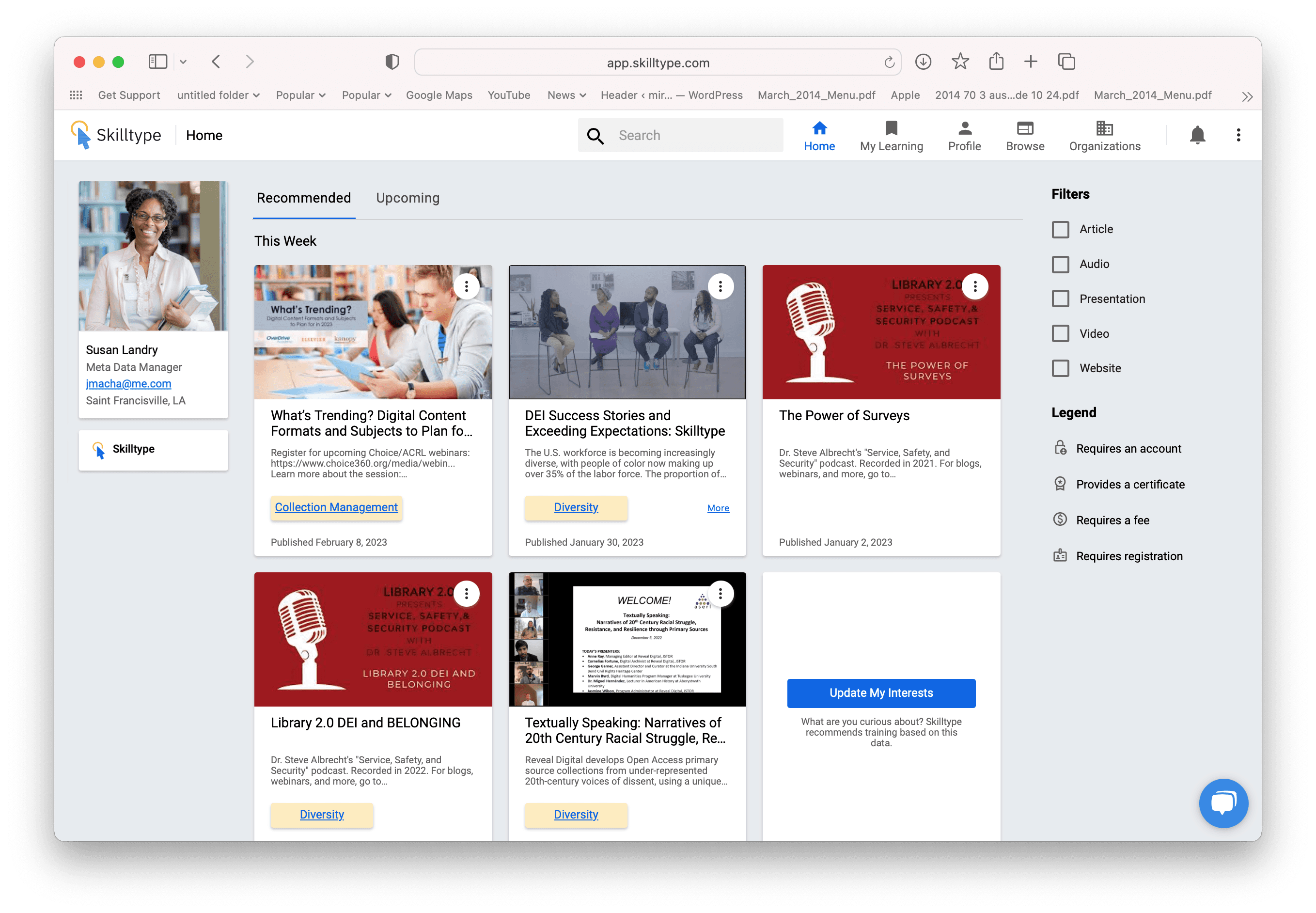The width and height of the screenshot is (1316, 913).
Task: Open the Organizations building icon
Action: click(x=1104, y=128)
